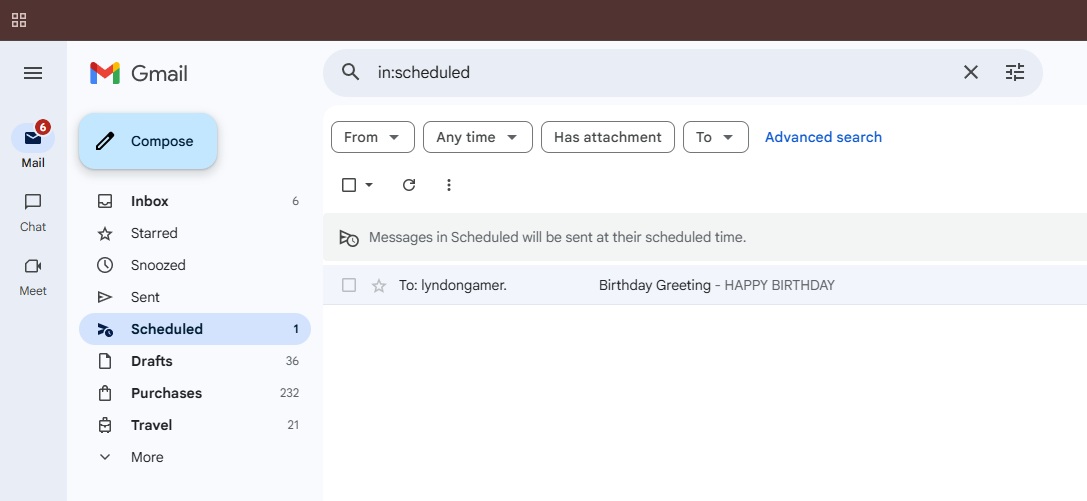Open Chat from the left rail

coord(33,211)
